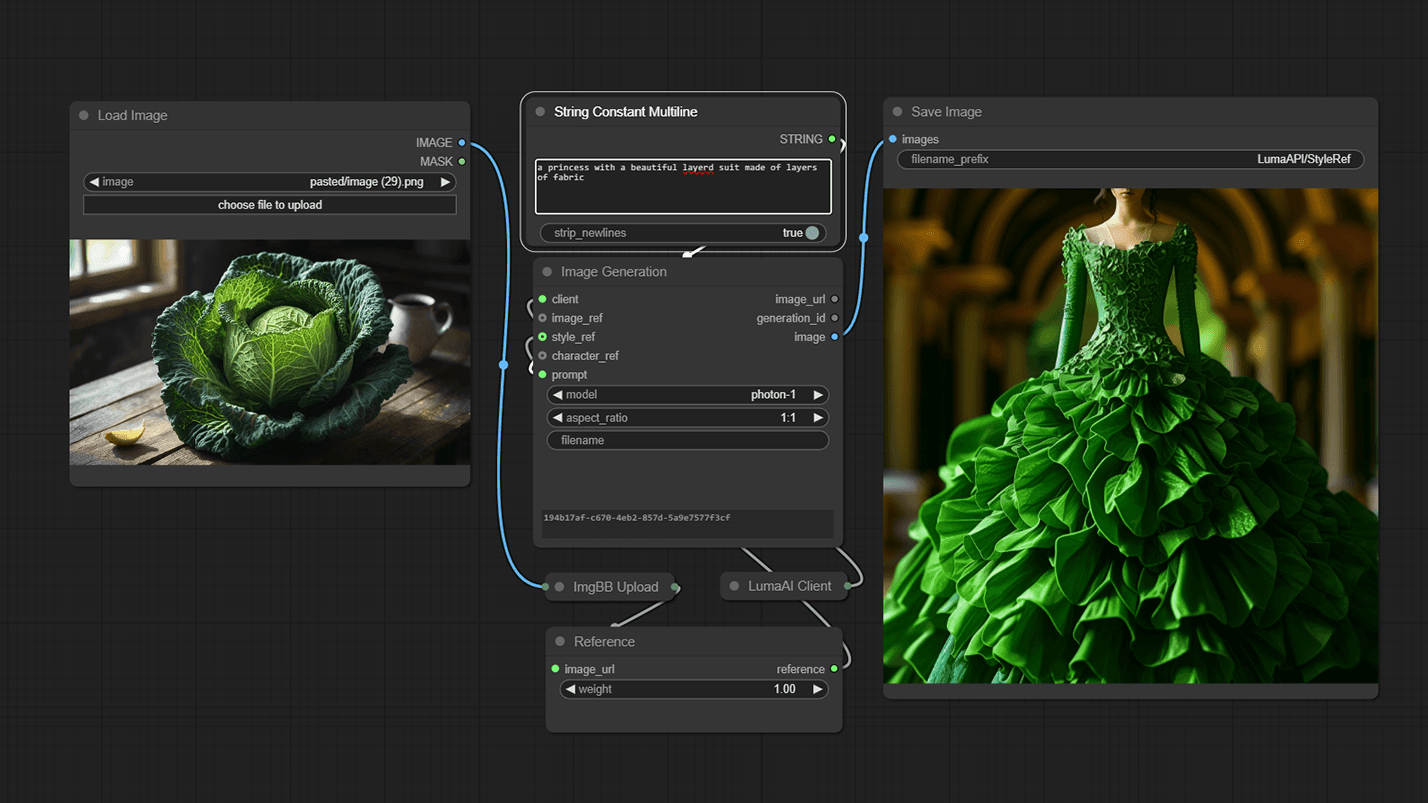Screen dimensions: 1428x803
Task: Collapse the Load Image node via its dot
Action: coord(84,116)
